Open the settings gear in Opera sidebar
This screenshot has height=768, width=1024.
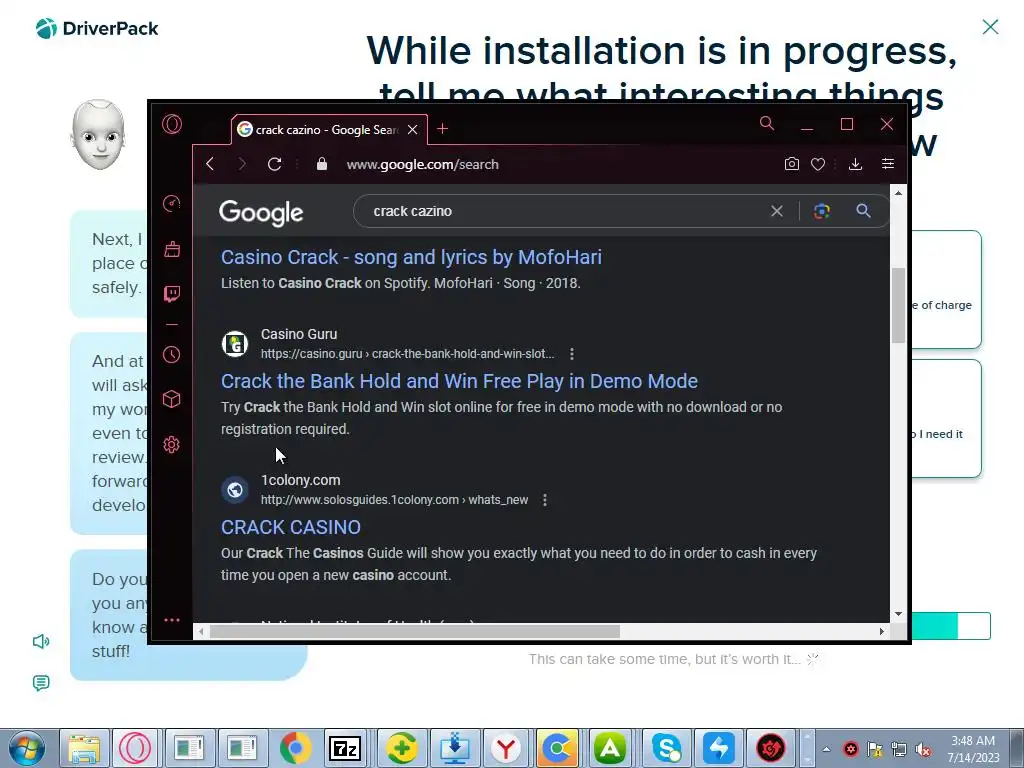(x=172, y=445)
